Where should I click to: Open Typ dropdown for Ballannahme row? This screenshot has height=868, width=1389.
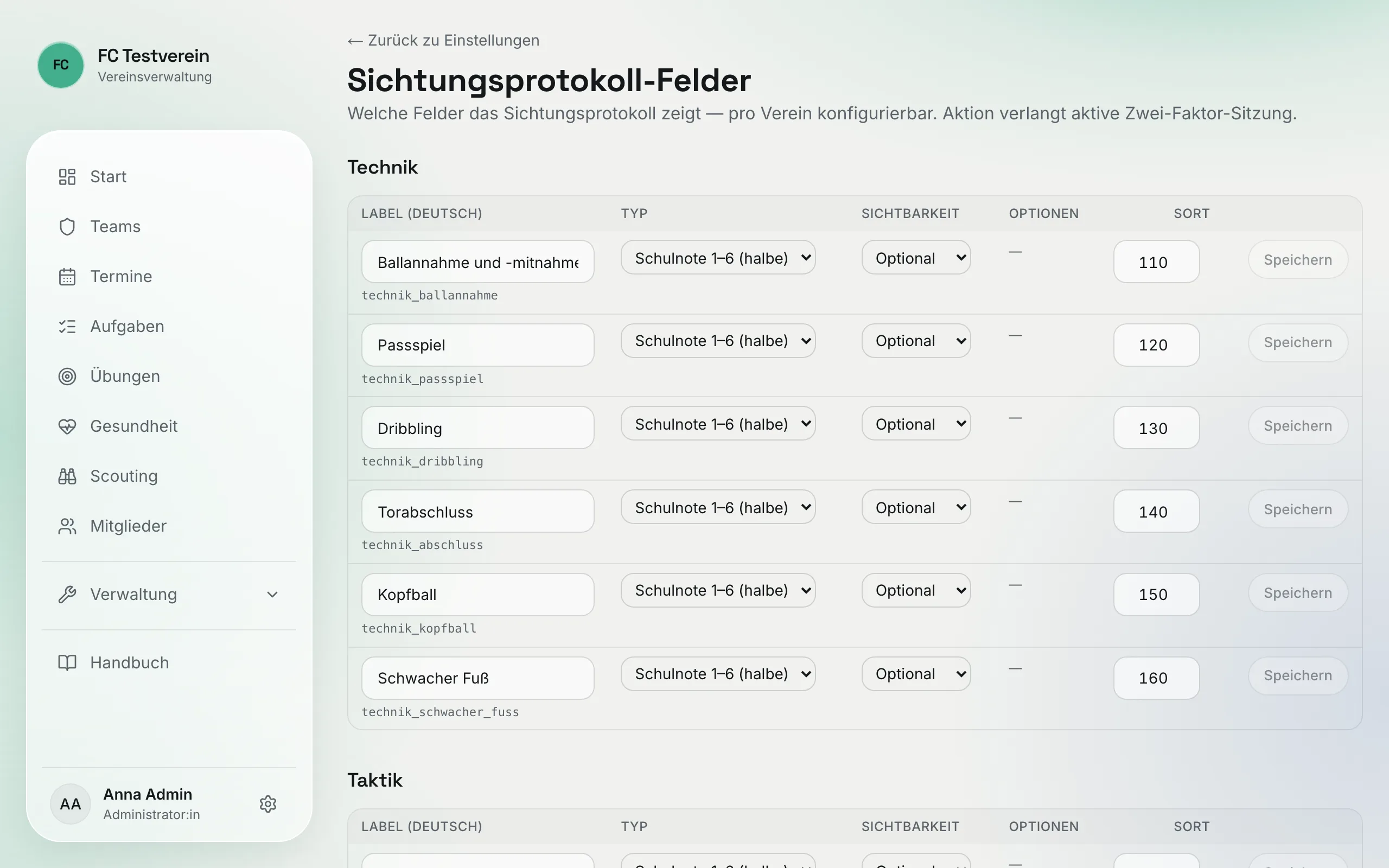[x=718, y=258]
